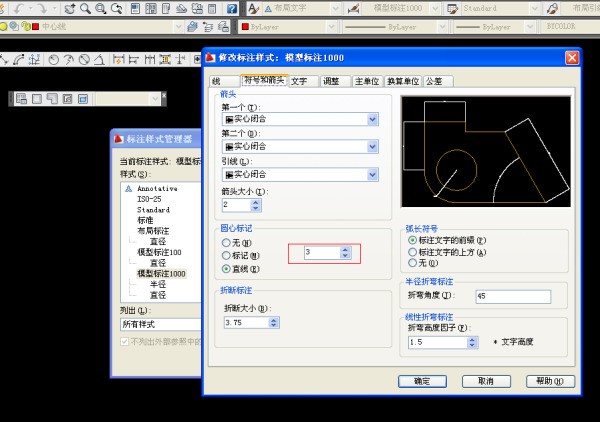600x422 pixels.
Task: Click the Dimension Space tool icon
Action: (165, 59)
